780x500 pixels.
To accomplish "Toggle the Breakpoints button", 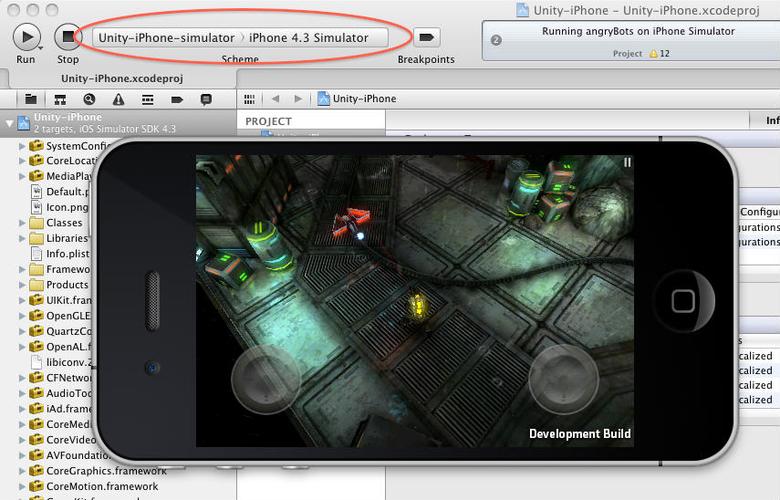I will [x=427, y=37].
